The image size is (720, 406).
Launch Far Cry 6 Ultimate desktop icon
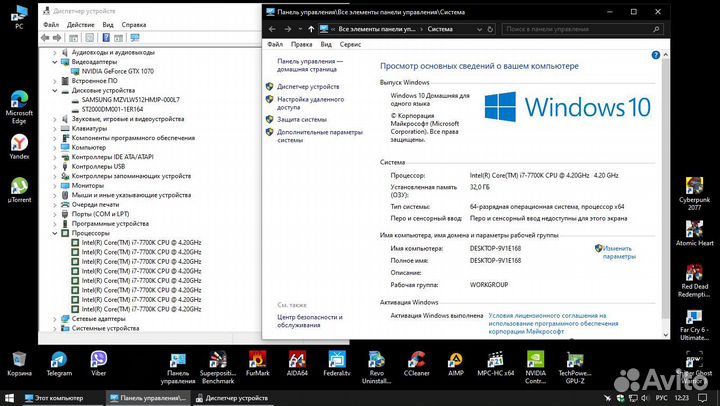(694, 325)
